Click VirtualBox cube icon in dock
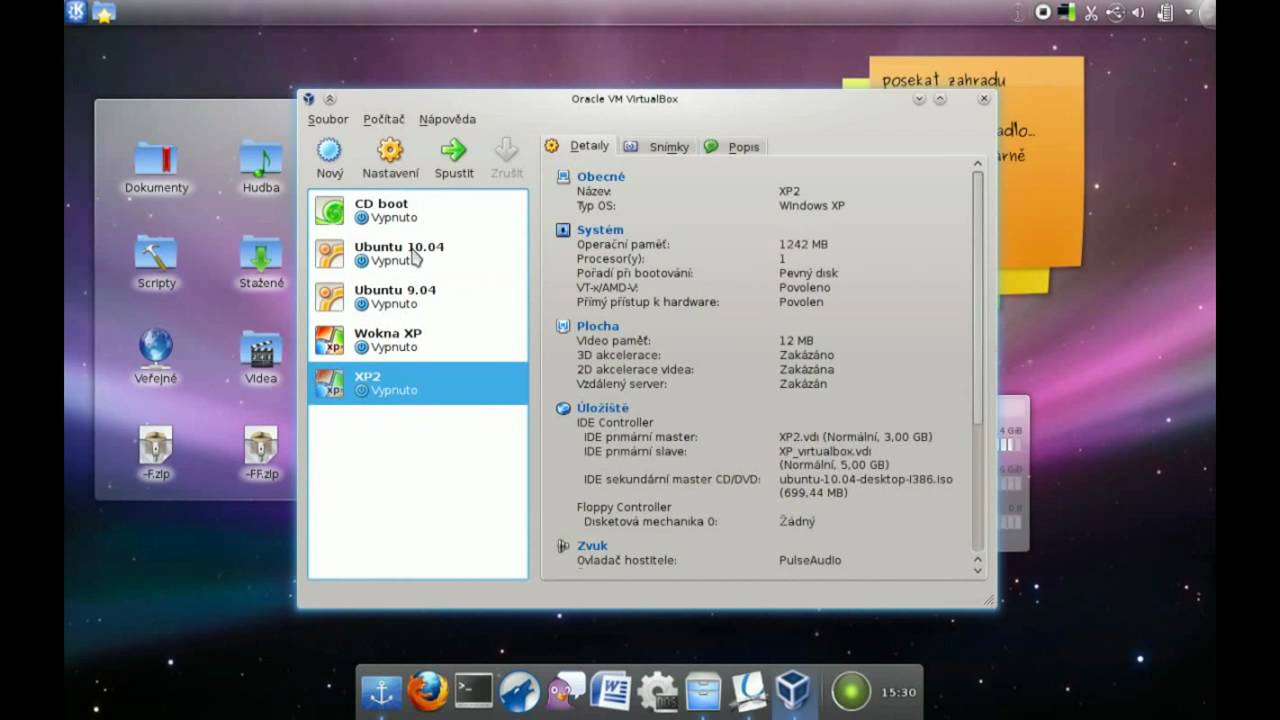The width and height of the screenshot is (1280, 720). coord(794,690)
